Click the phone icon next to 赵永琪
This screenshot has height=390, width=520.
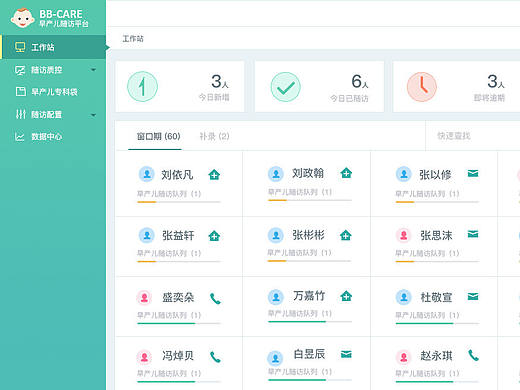point(473,355)
